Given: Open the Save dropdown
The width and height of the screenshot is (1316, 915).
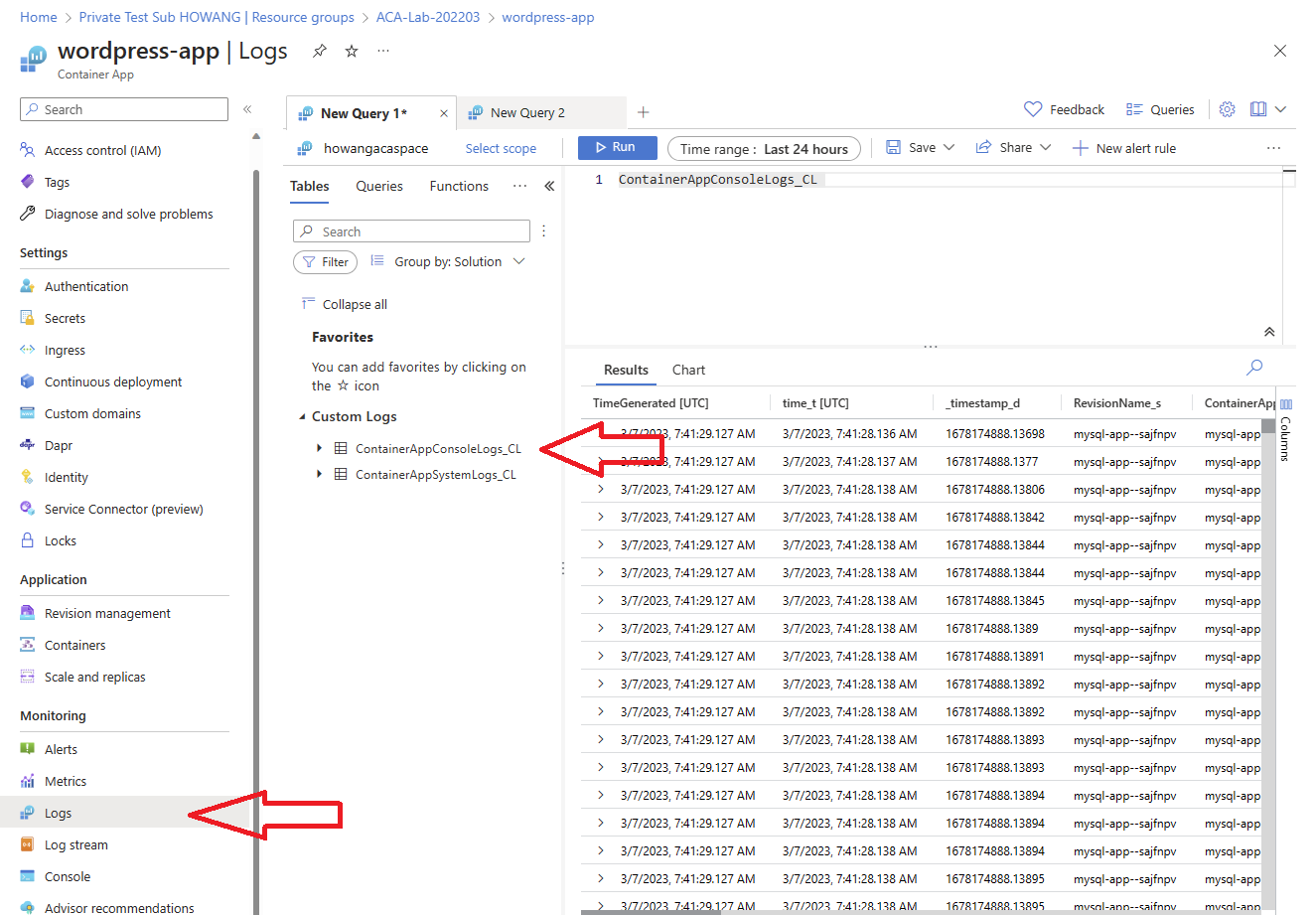Looking at the screenshot, I should point(920,148).
